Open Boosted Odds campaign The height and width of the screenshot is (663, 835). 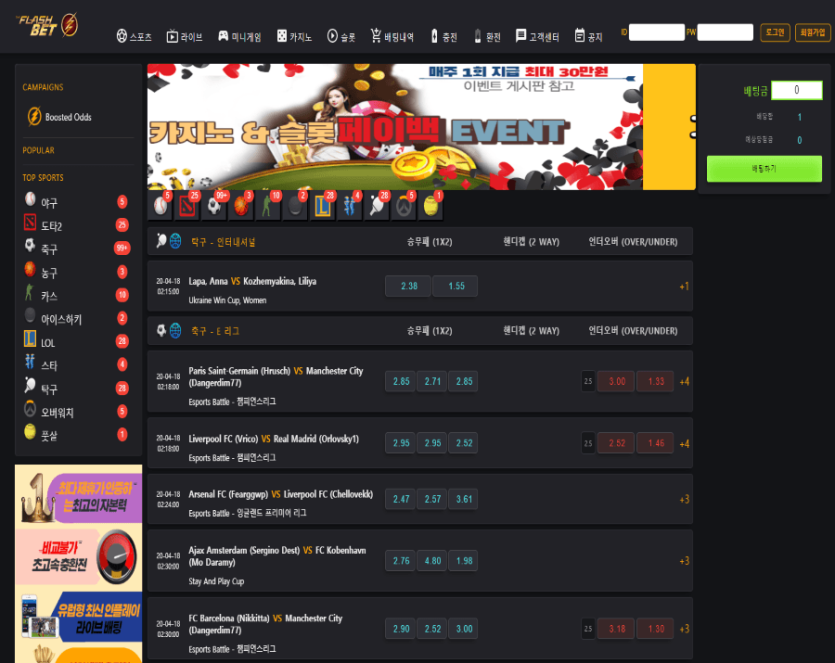coord(60,117)
